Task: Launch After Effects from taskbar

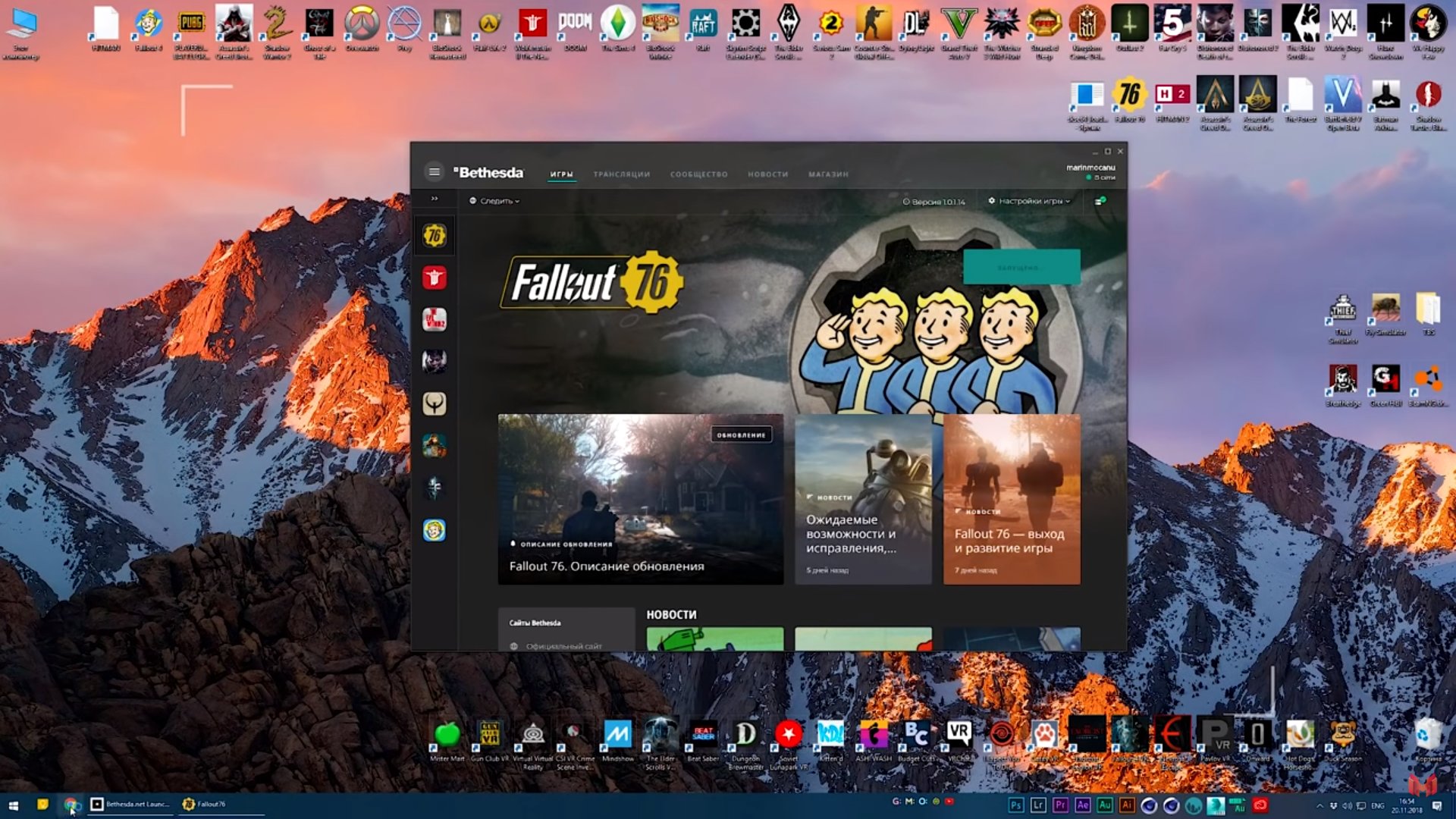Action: click(1082, 805)
